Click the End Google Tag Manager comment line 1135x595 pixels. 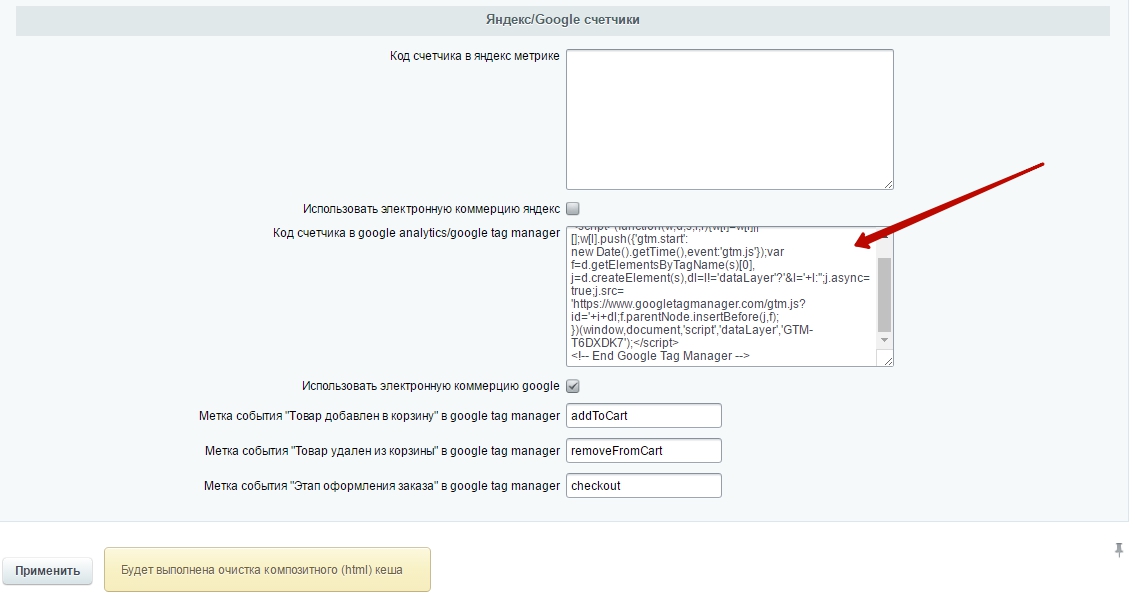tap(660, 355)
